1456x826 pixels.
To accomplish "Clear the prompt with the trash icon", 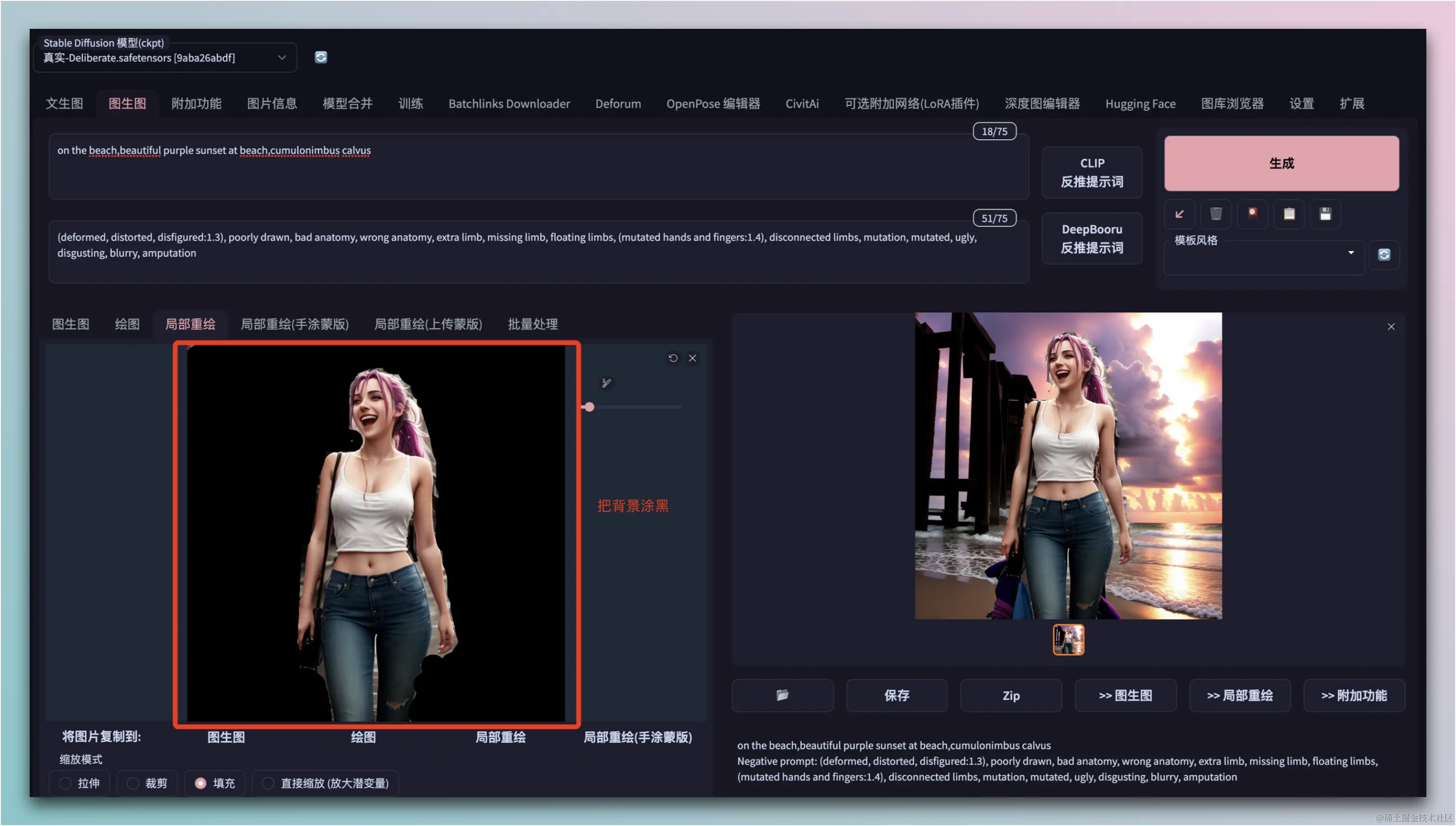I will (x=1215, y=214).
